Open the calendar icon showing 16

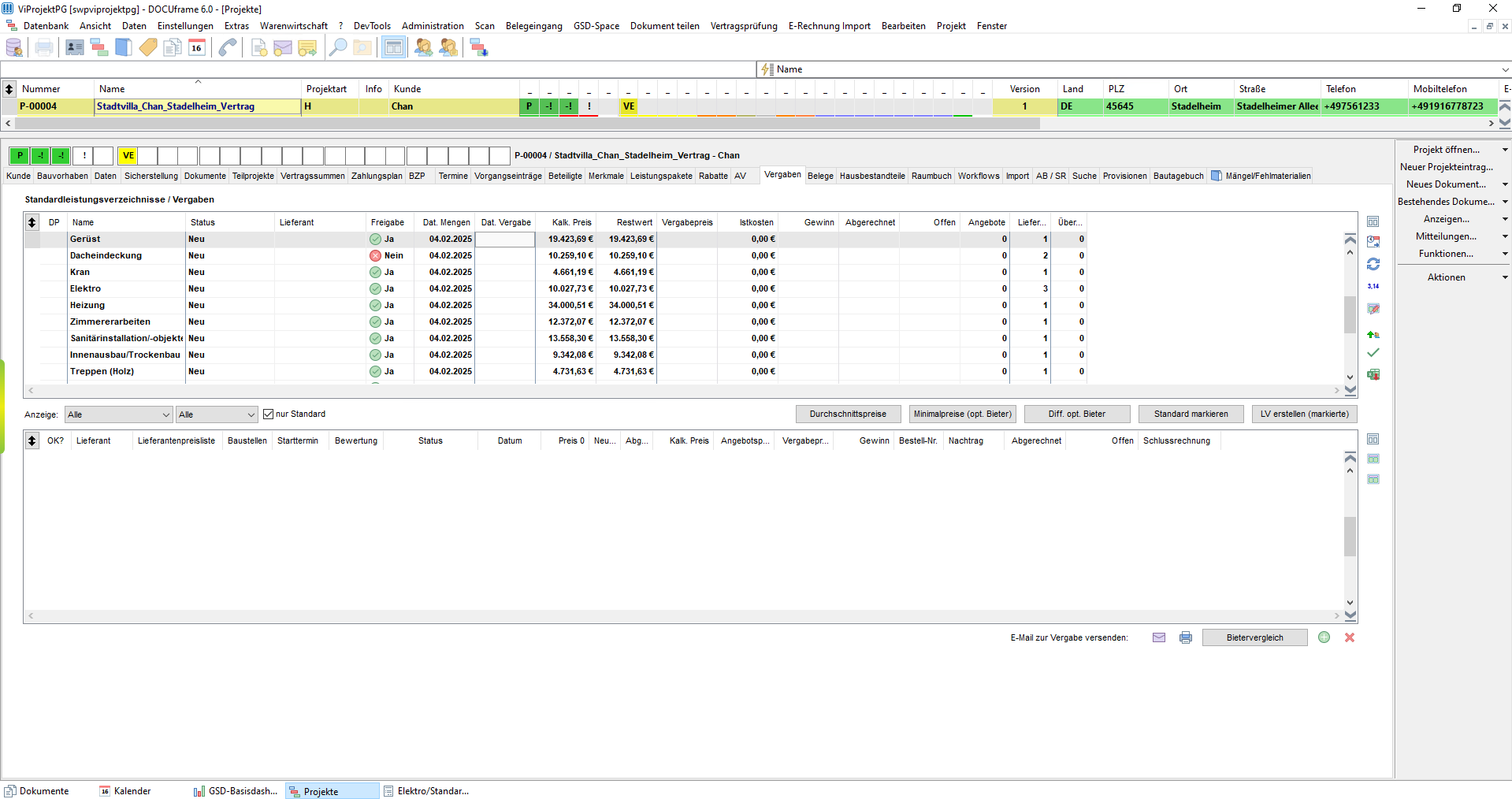[197, 48]
